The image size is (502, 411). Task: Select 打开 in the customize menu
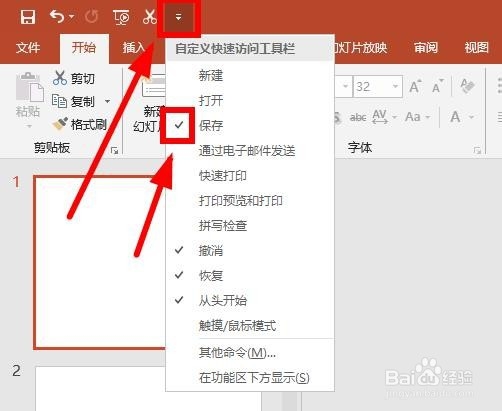[x=250, y=100]
